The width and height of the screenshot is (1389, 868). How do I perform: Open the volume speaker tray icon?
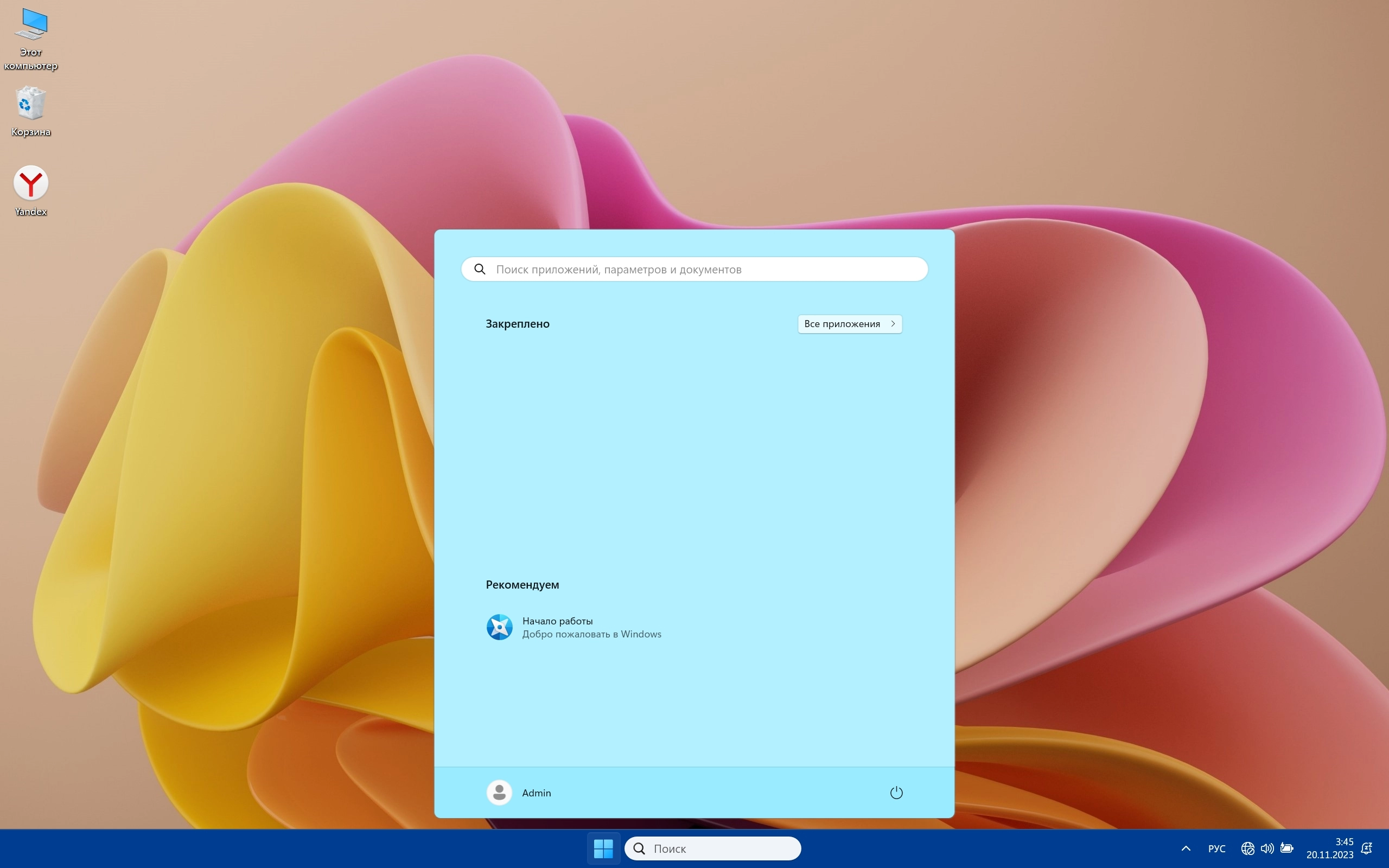(x=1267, y=848)
